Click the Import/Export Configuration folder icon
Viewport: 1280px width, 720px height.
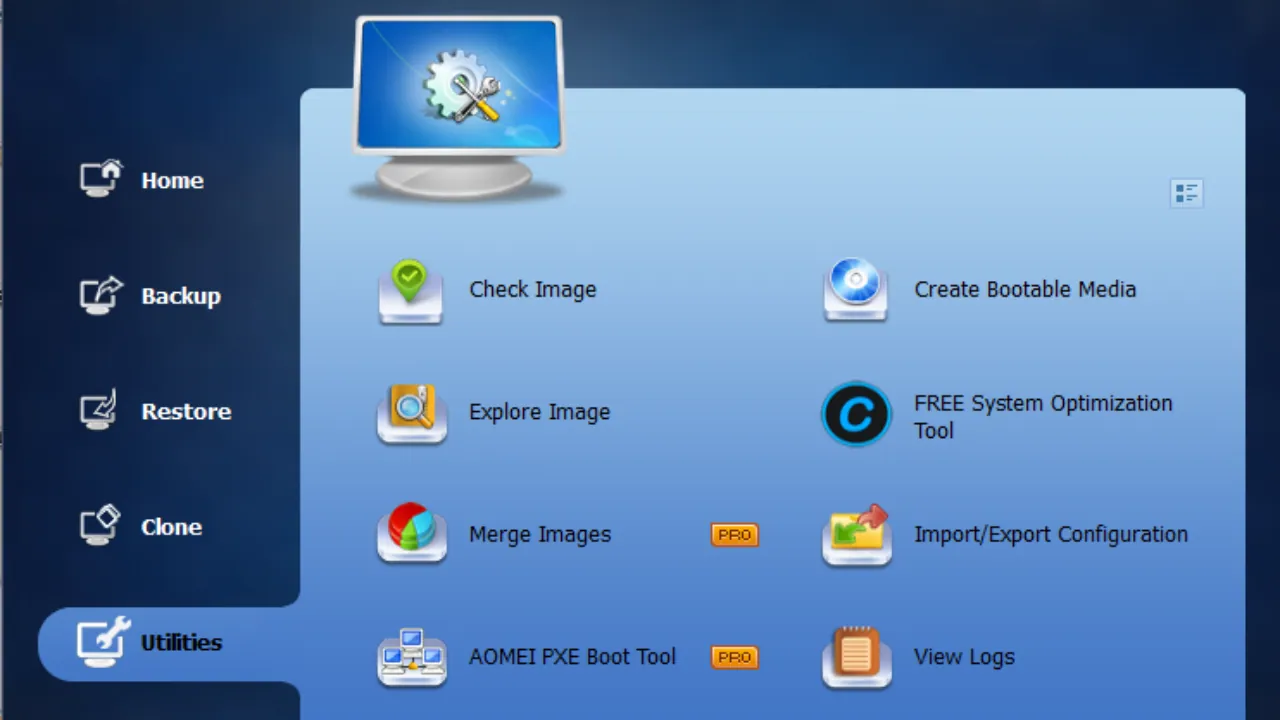pyautogui.click(x=856, y=535)
